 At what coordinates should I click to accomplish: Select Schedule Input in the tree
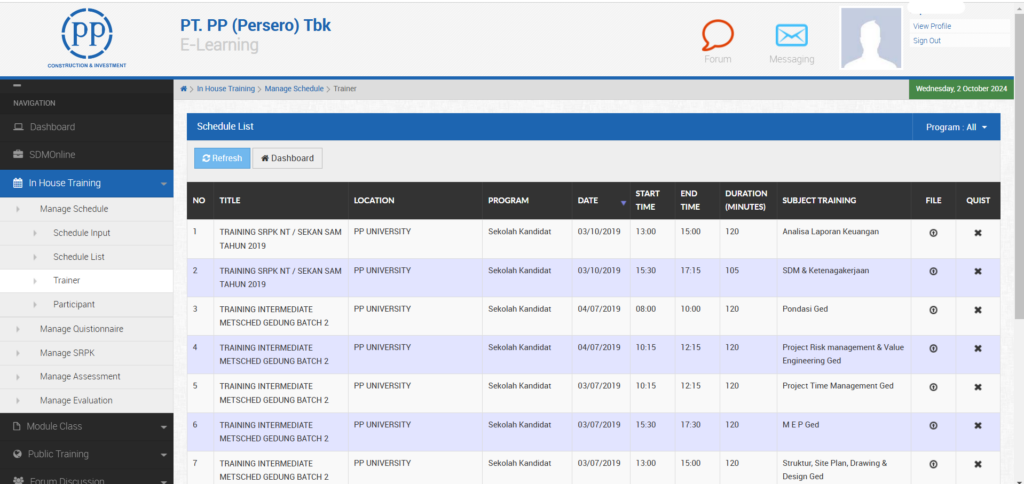coord(82,233)
